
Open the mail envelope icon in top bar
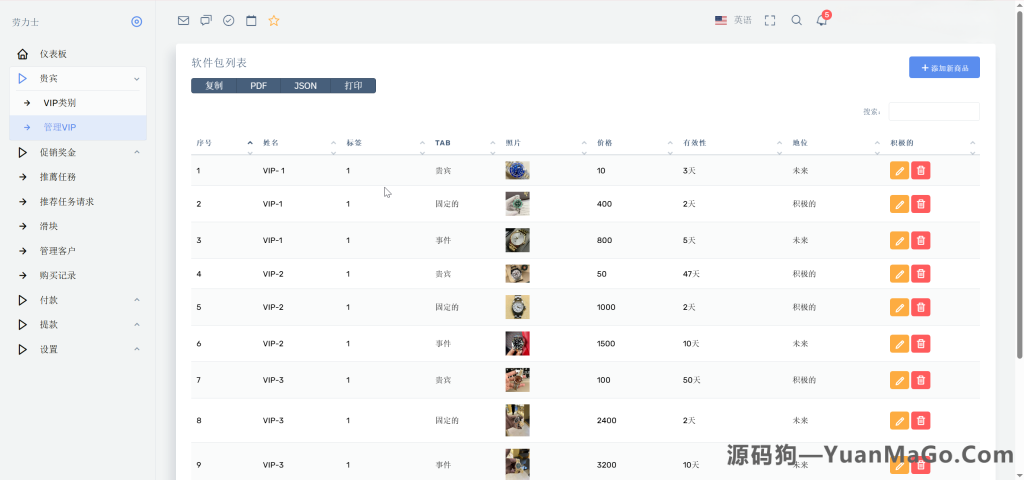point(184,21)
